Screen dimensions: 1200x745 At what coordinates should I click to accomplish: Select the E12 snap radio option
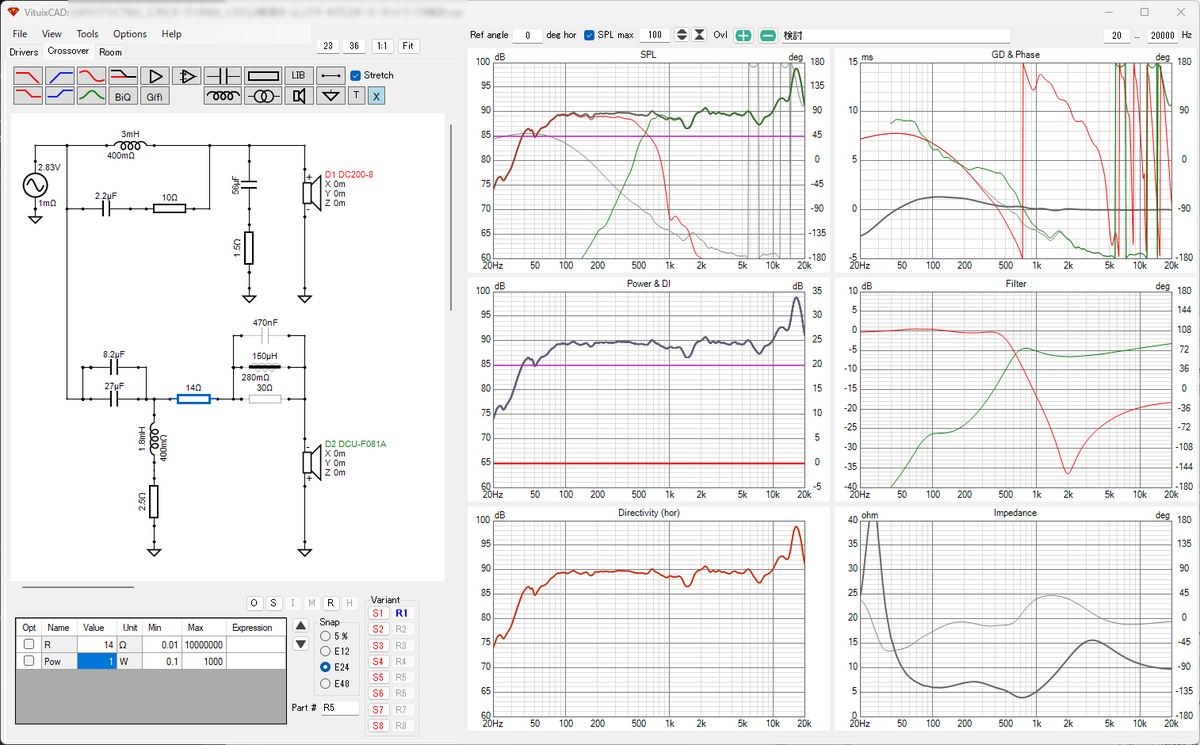coord(325,651)
